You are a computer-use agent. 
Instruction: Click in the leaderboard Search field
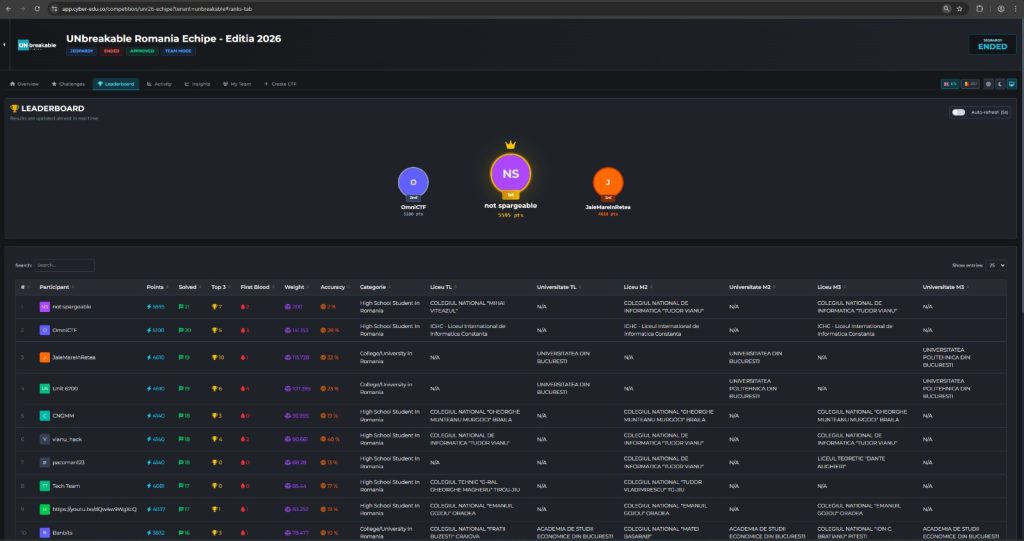[64, 265]
